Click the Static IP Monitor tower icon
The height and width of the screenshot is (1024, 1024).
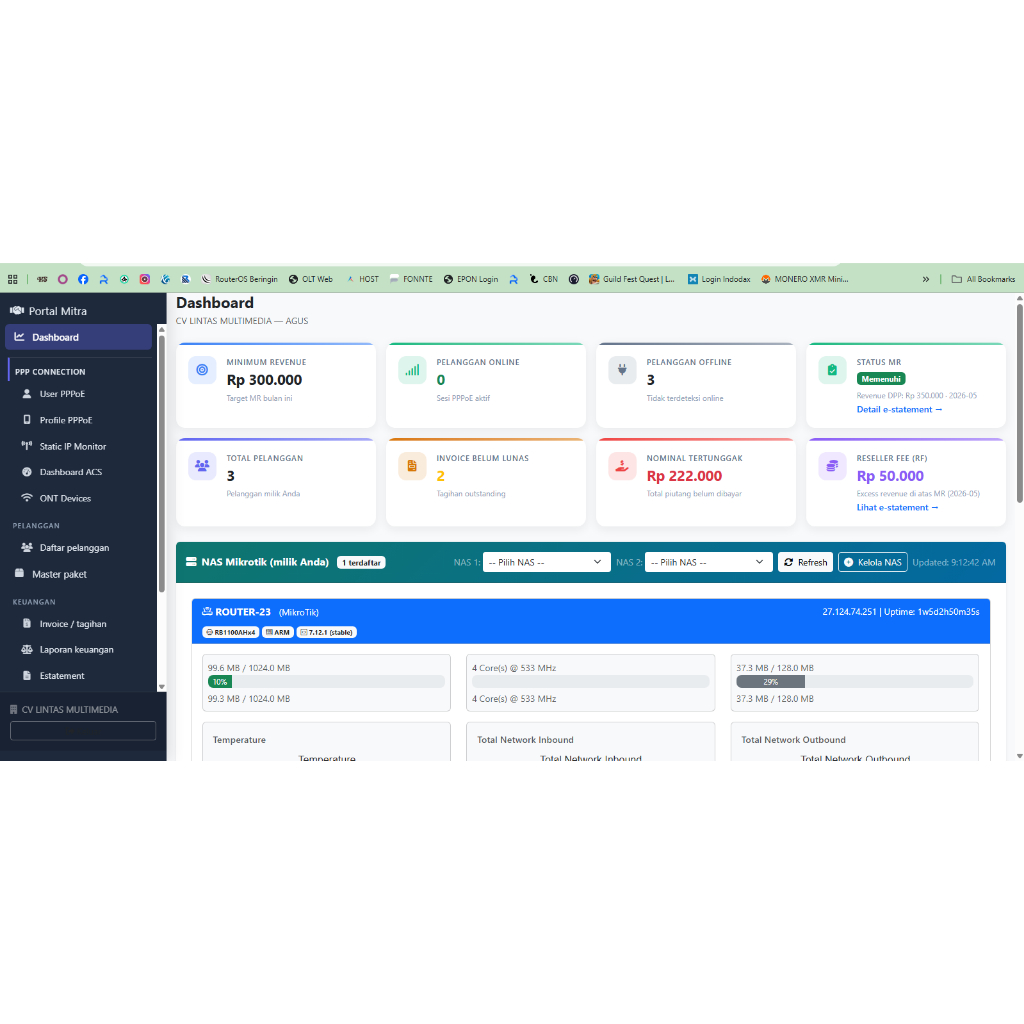pyautogui.click(x=27, y=445)
